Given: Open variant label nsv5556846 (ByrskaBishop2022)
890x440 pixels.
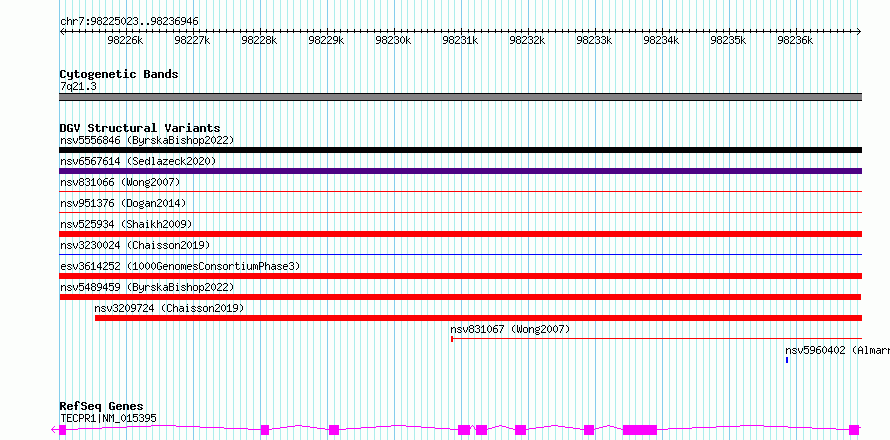Looking at the screenshot, I should (x=146, y=140).
